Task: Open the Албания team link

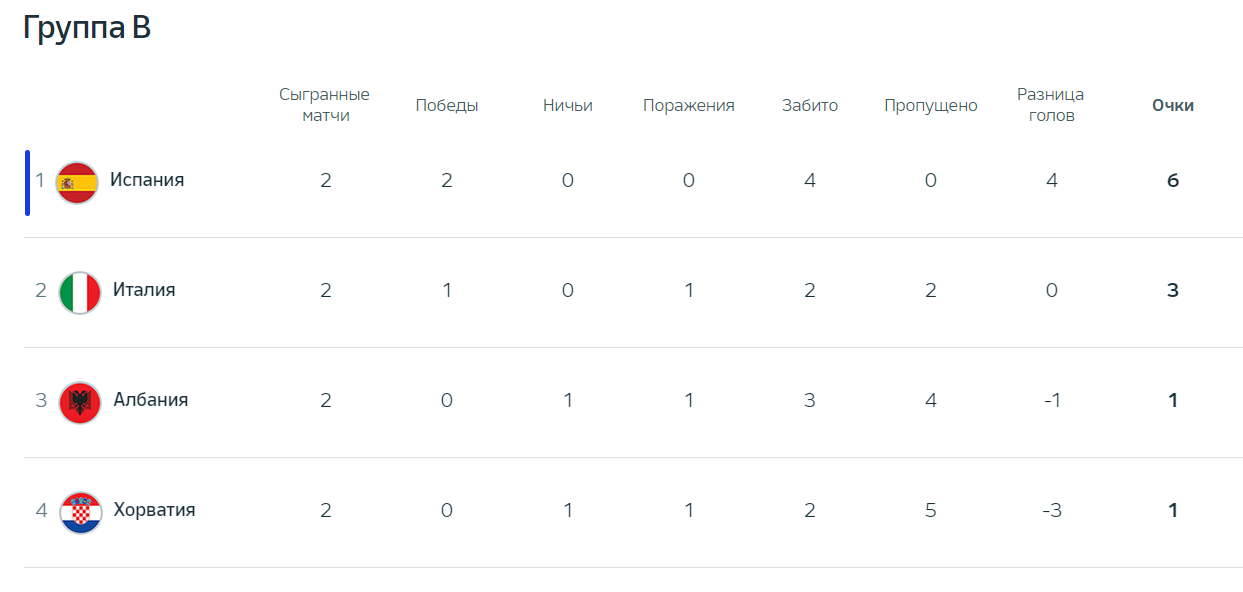Action: tap(151, 400)
